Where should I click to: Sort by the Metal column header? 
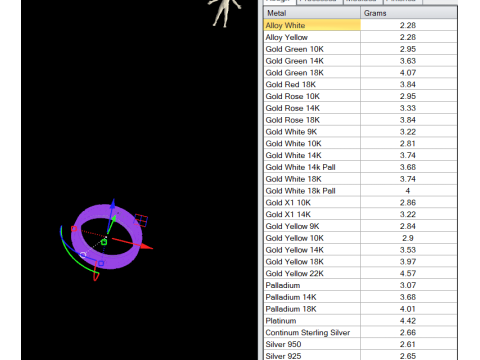coord(312,13)
